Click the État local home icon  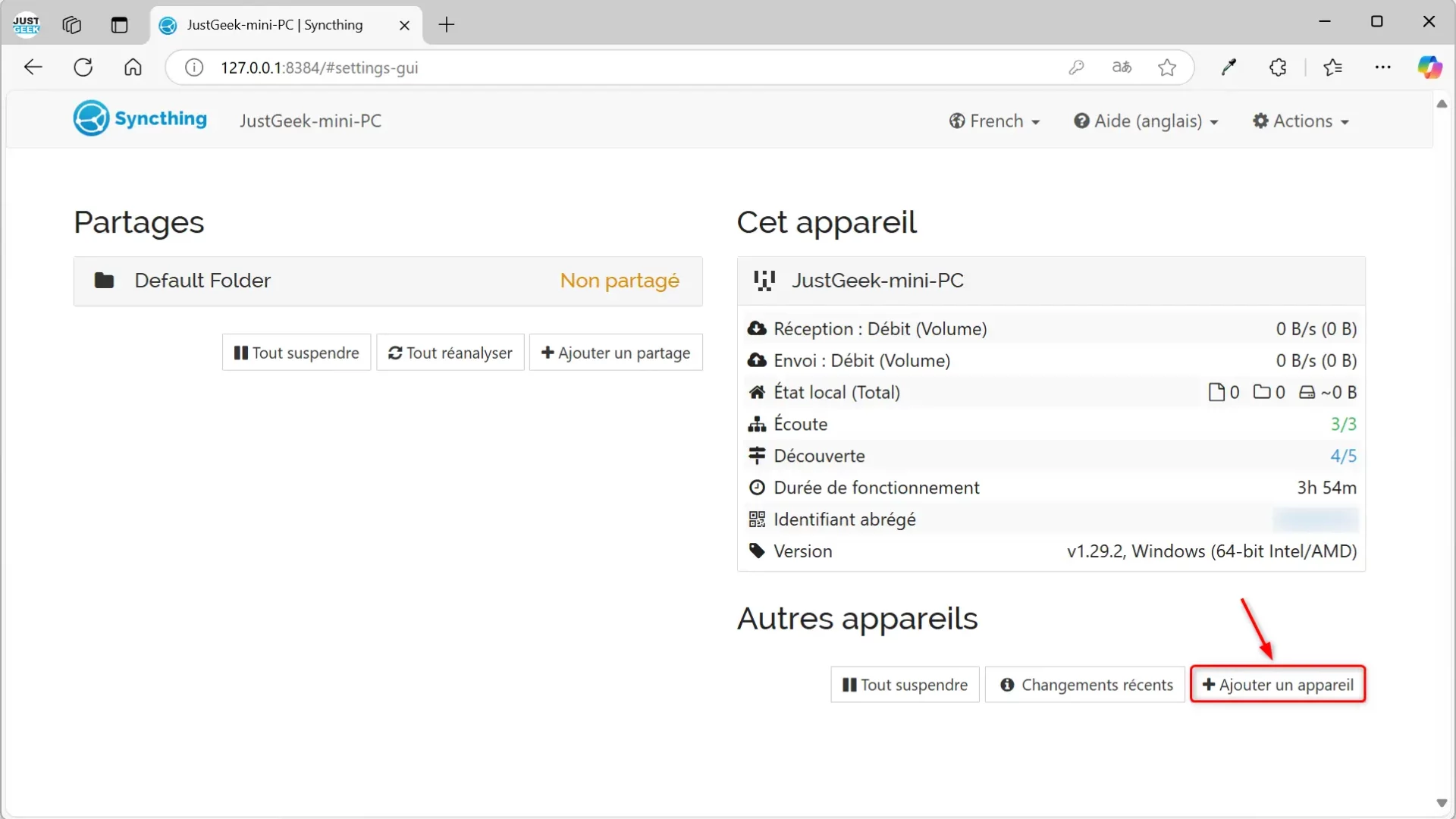tap(757, 392)
